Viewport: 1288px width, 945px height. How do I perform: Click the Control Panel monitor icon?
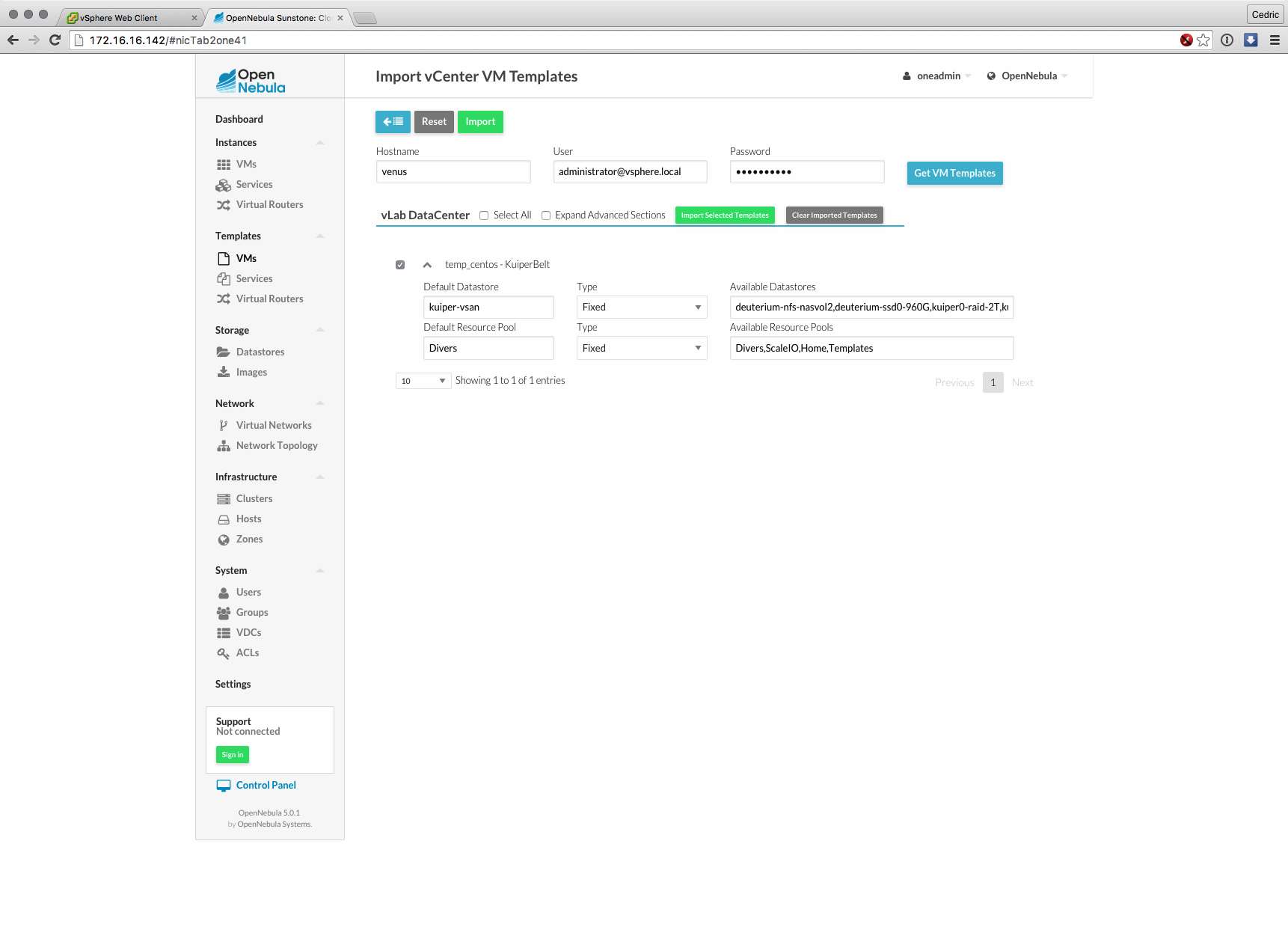(223, 786)
